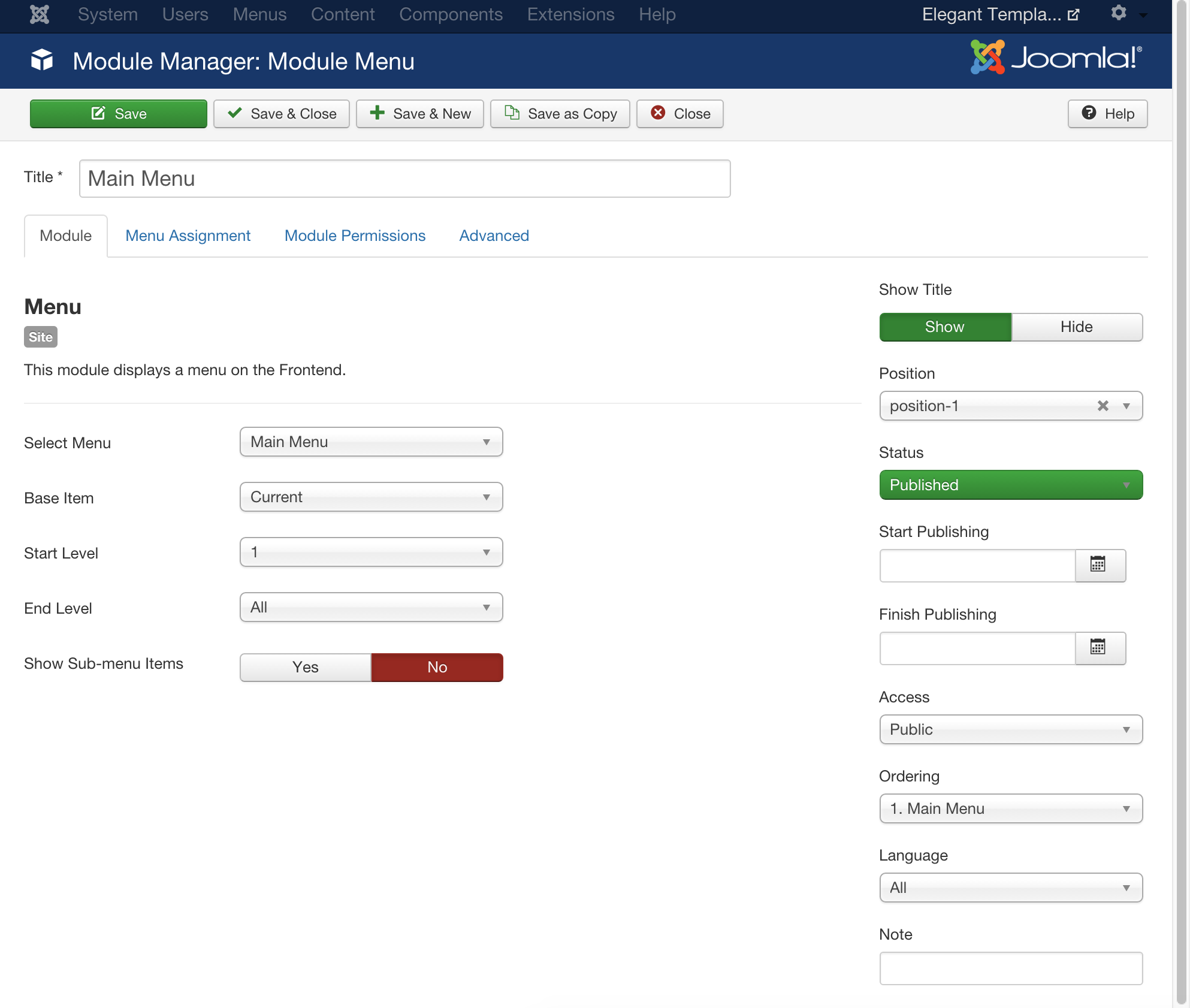Click the Help button in the toolbar
The width and height of the screenshot is (1190, 1008).
[1108, 114]
